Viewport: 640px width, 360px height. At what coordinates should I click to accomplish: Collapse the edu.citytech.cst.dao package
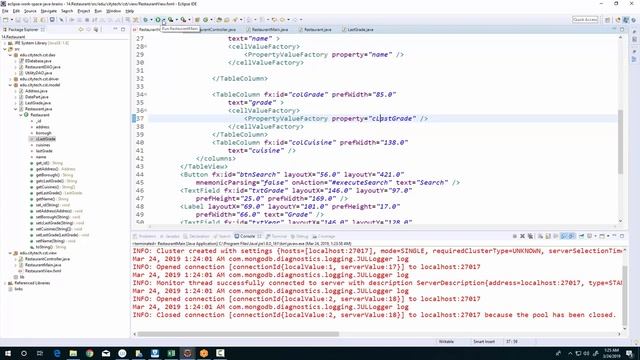[x=10, y=55]
